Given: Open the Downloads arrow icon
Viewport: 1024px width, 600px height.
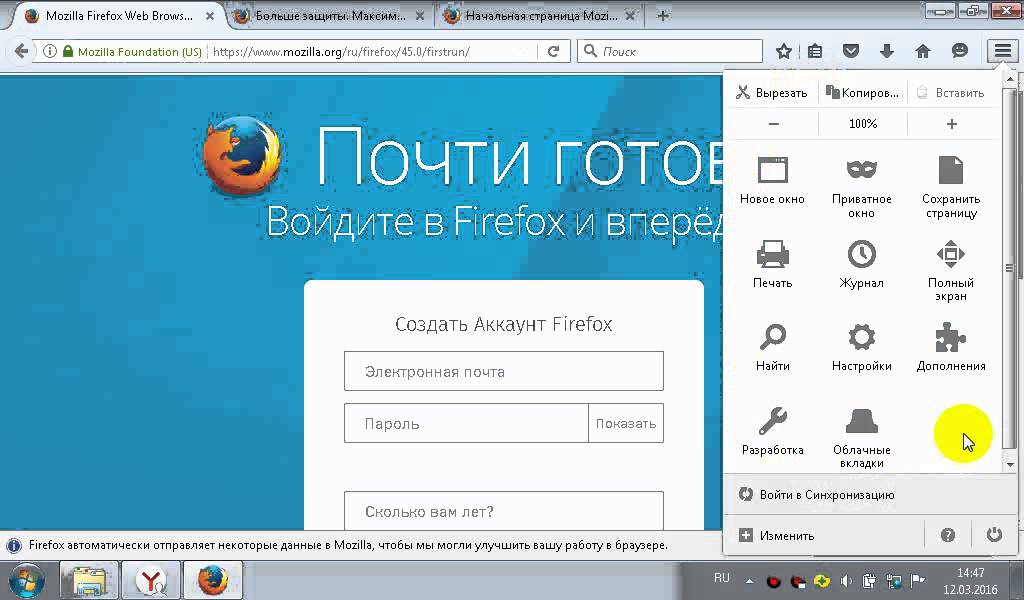Looking at the screenshot, I should click(886, 51).
